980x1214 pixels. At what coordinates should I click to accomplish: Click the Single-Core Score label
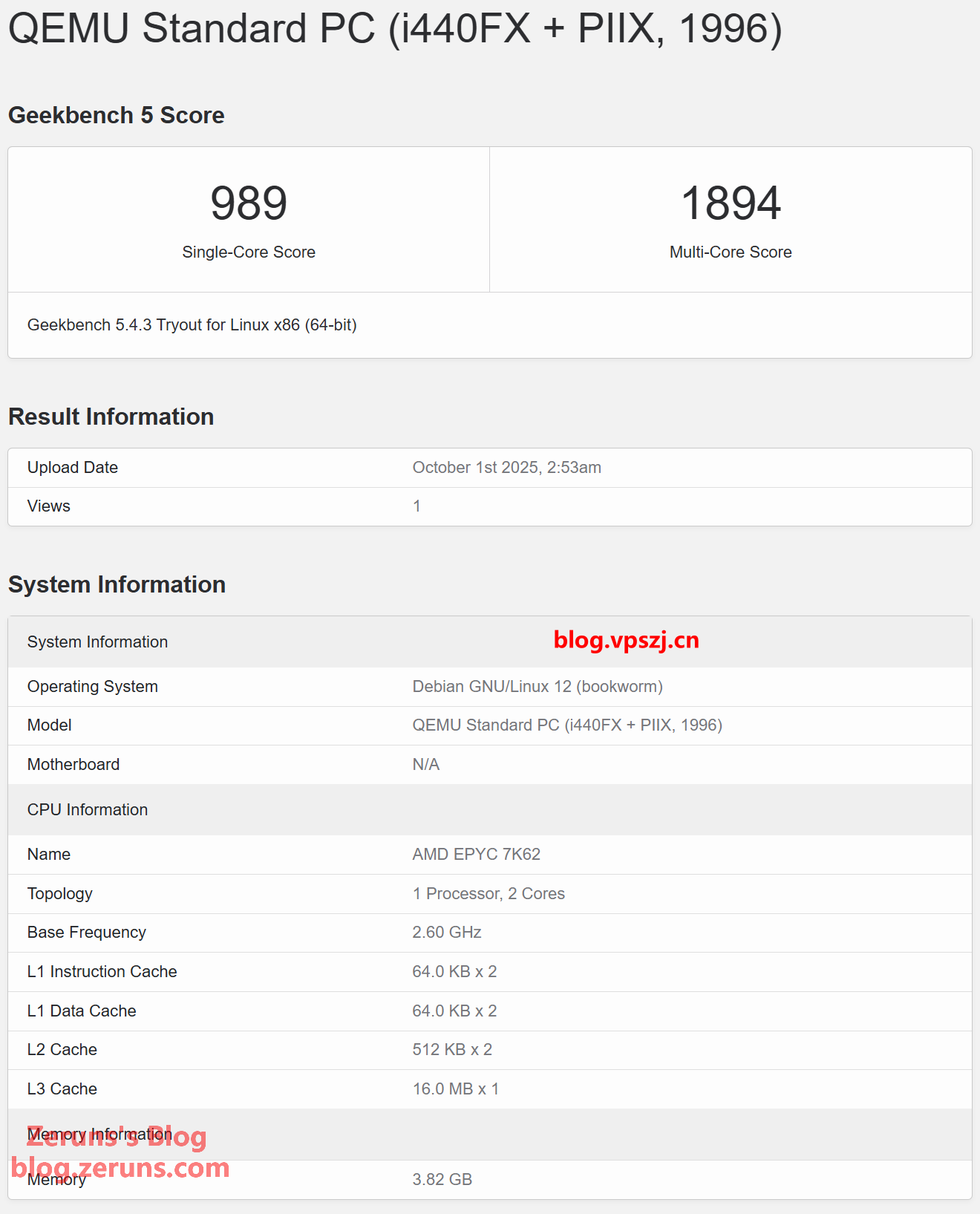pyautogui.click(x=249, y=252)
